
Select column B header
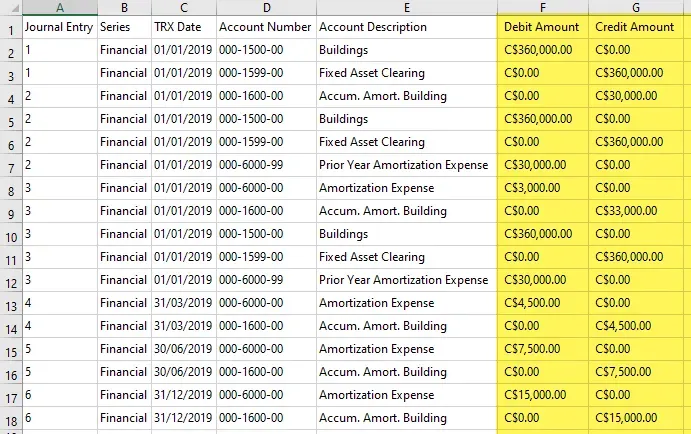[123, 7]
